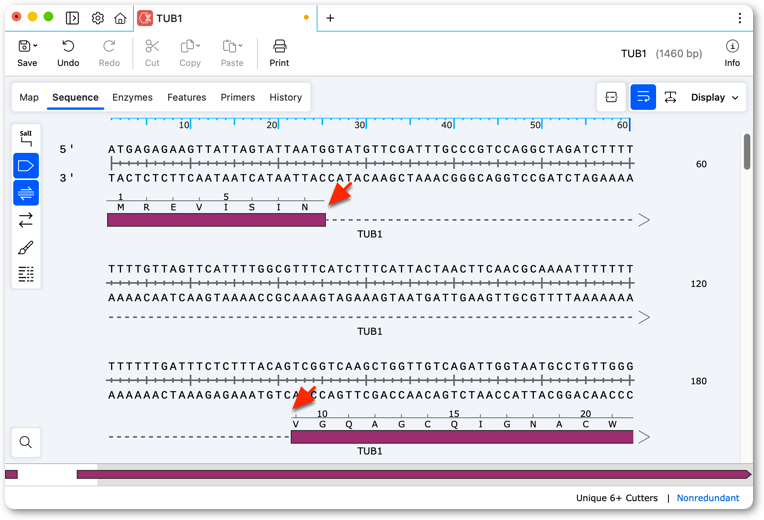Click the TUB1 feature label under row 180
764x520 pixels.
370,451
